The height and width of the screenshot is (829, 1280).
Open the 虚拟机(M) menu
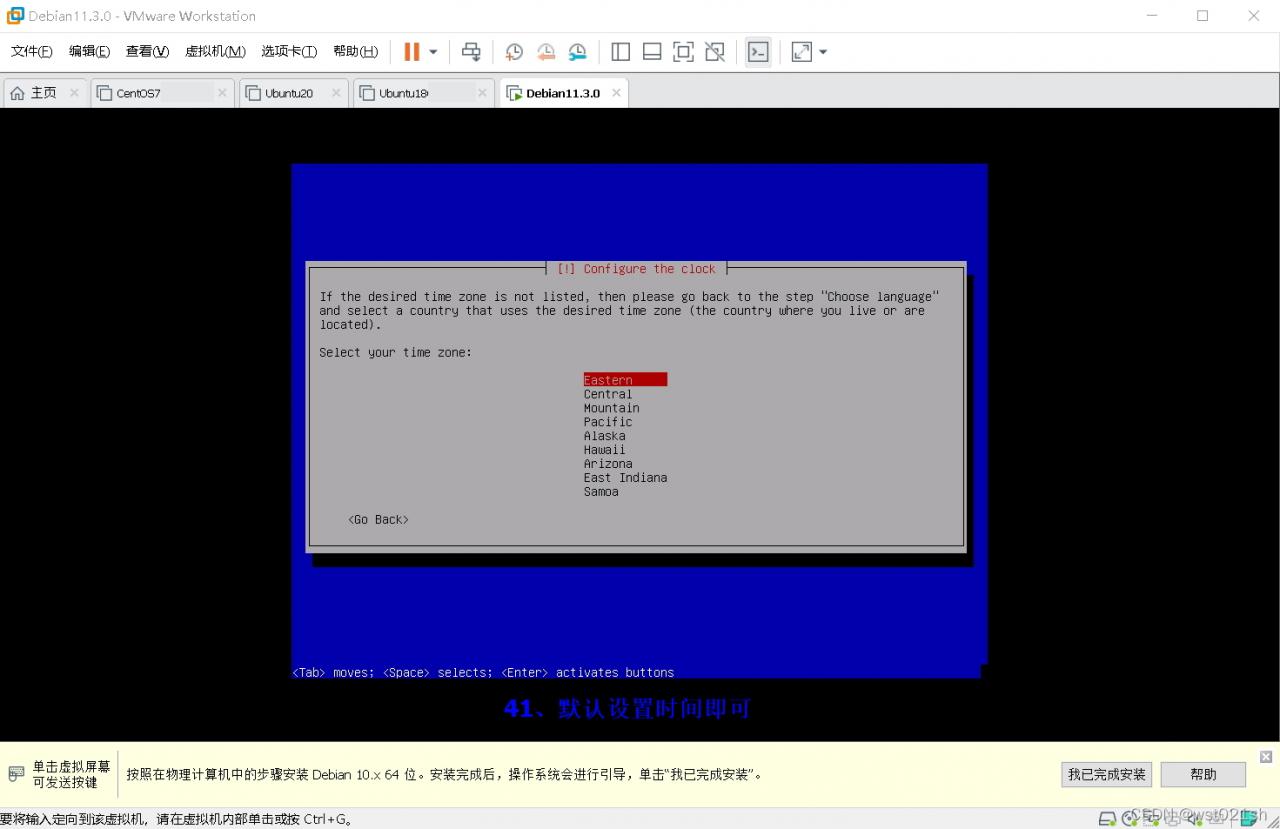point(215,52)
